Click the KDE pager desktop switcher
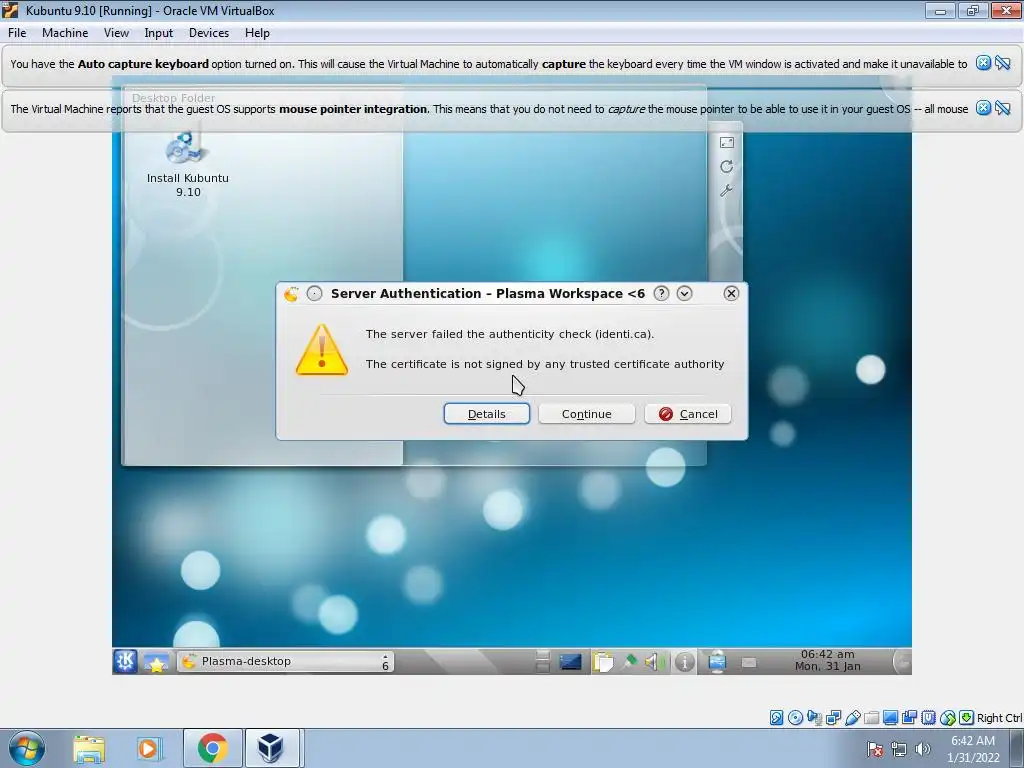Screen dimensions: 1024x768 542,662
